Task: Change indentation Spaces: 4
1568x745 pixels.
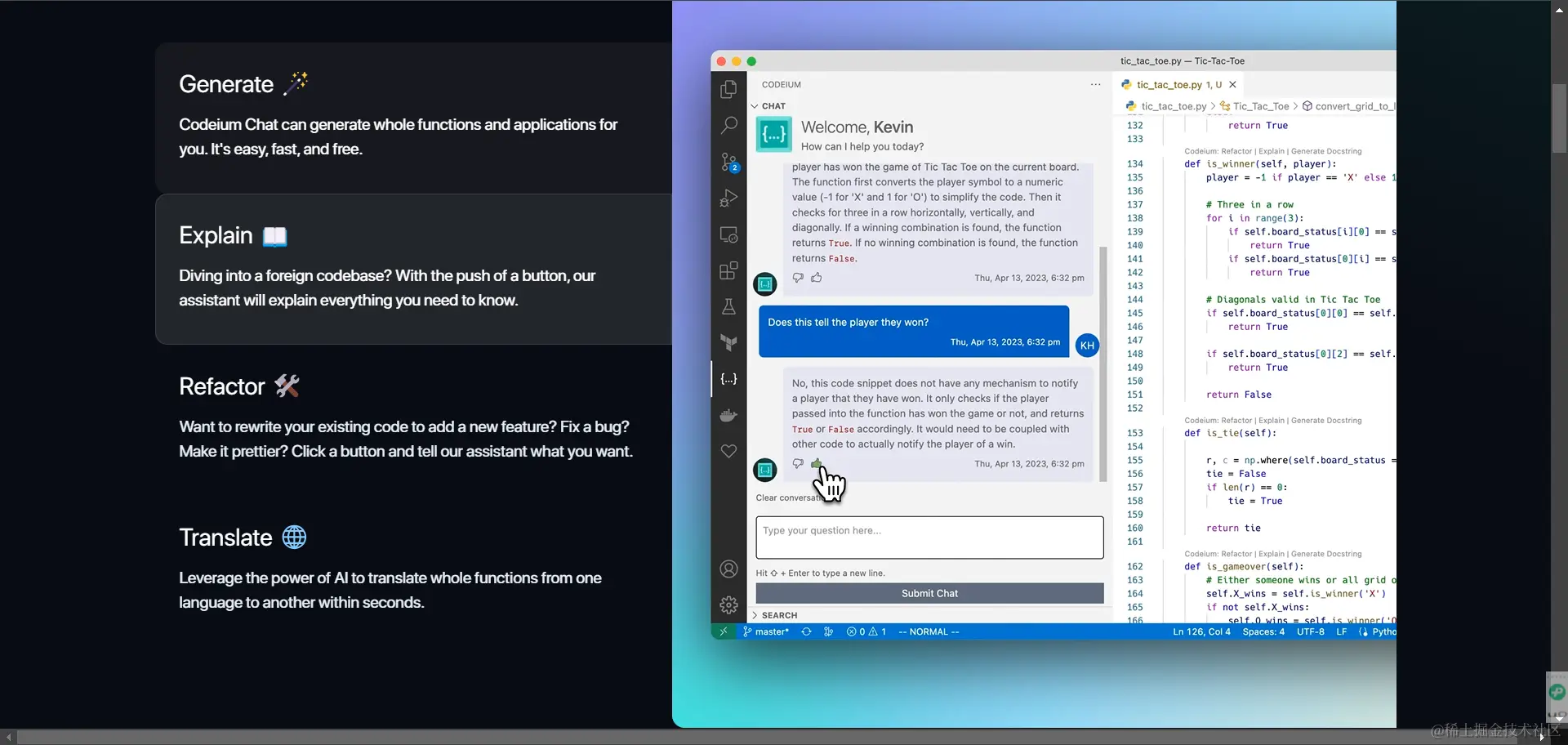Action: coord(1263,631)
